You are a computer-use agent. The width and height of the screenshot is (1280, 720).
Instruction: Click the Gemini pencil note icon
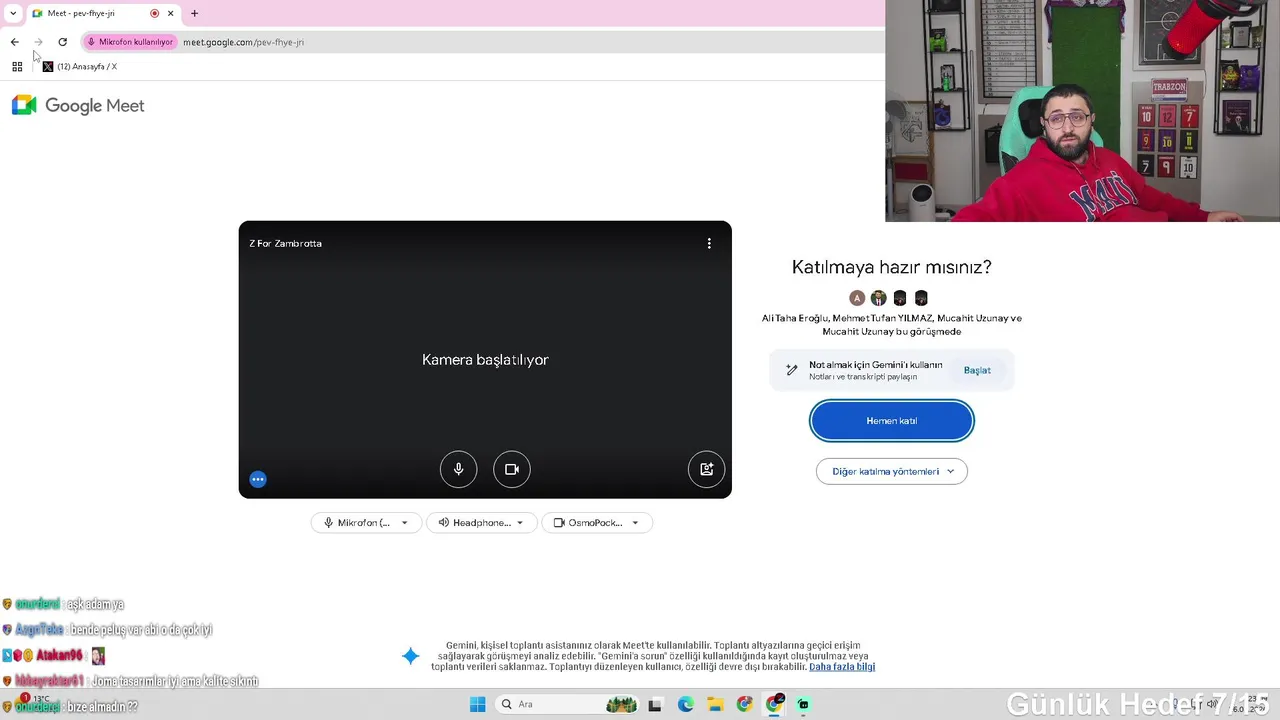792,370
